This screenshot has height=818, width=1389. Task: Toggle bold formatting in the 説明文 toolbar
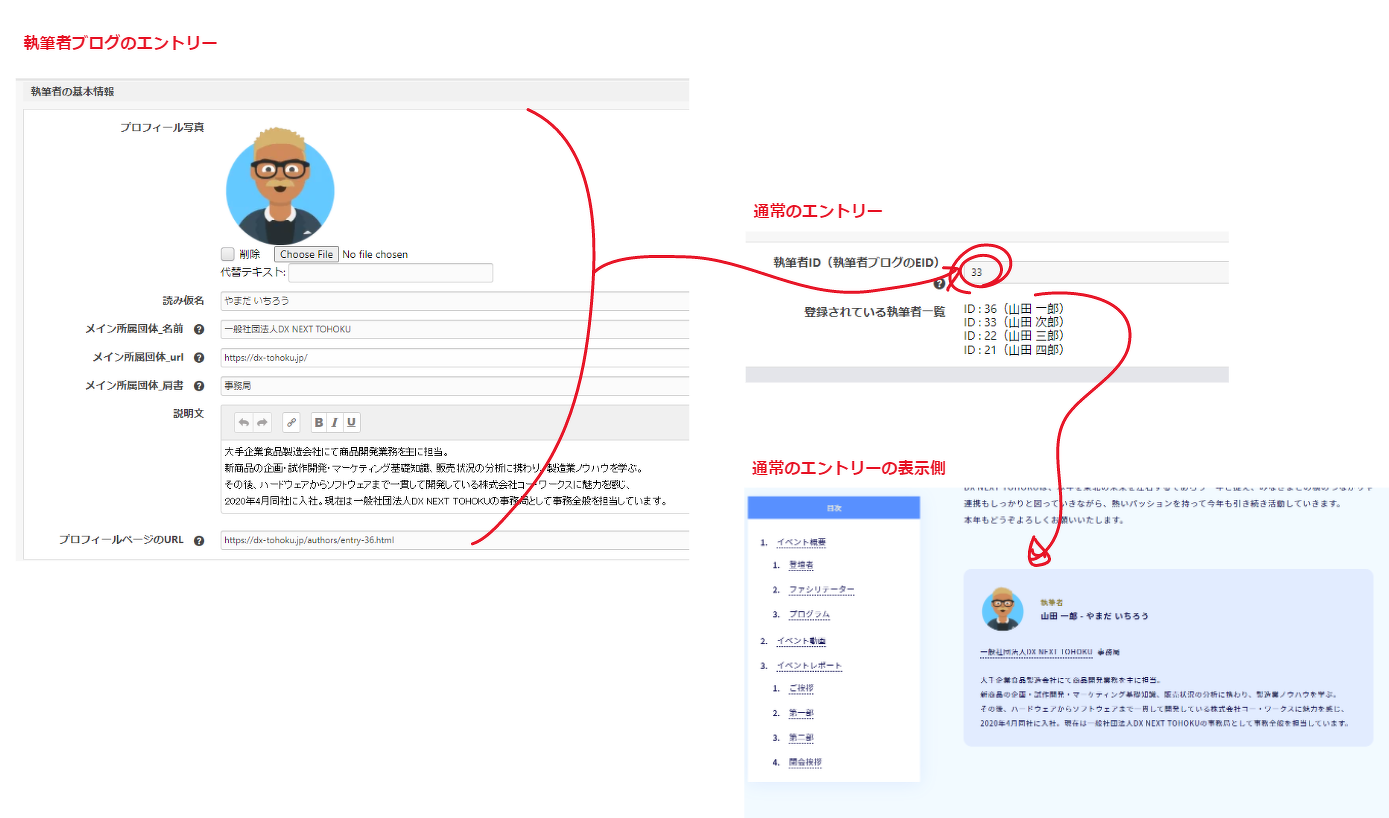[319, 422]
